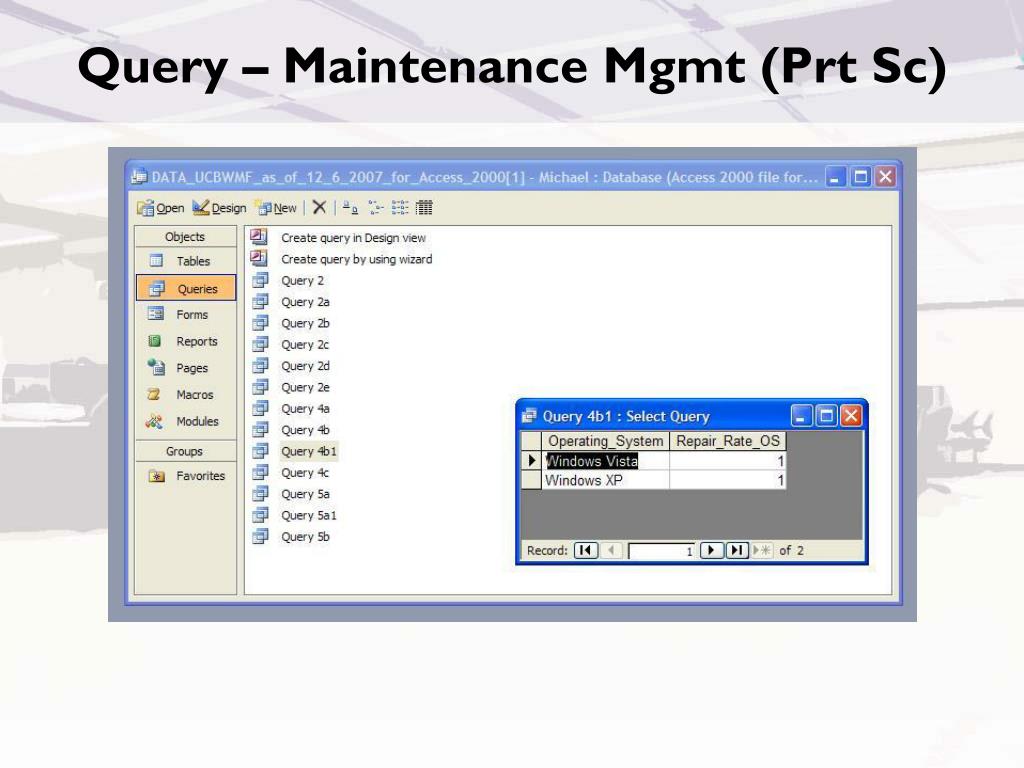Select Pages in Objects pane

tap(185, 368)
